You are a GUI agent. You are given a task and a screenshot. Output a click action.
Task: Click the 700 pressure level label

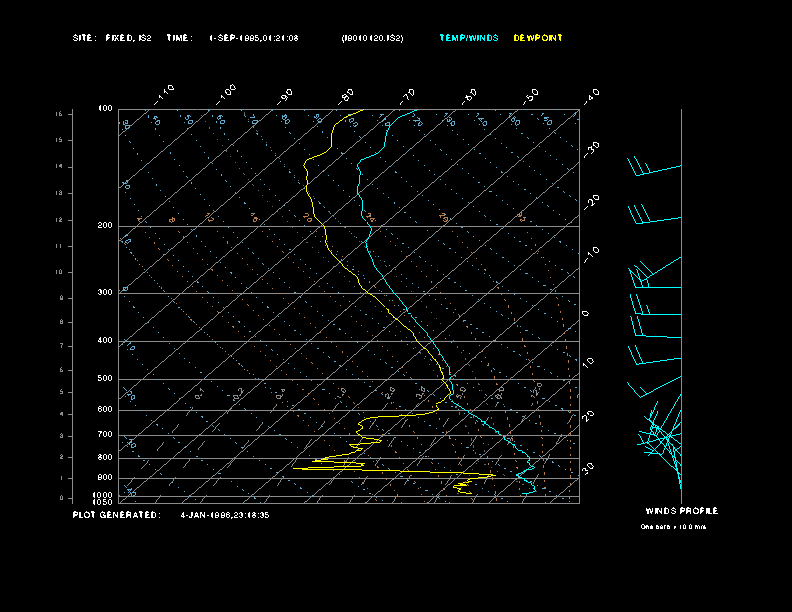coord(105,434)
